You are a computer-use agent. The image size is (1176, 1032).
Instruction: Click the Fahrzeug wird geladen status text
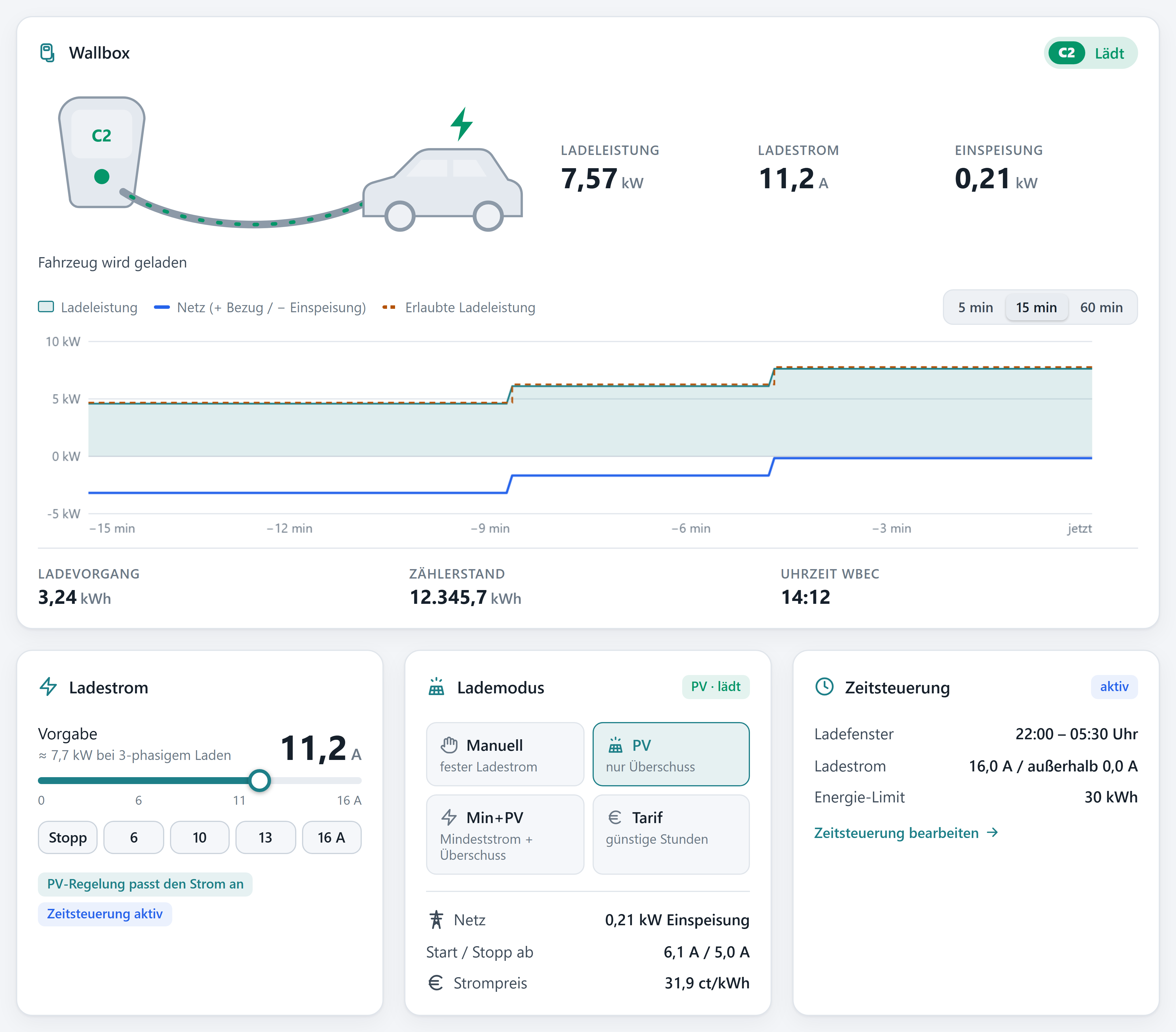coord(113,262)
